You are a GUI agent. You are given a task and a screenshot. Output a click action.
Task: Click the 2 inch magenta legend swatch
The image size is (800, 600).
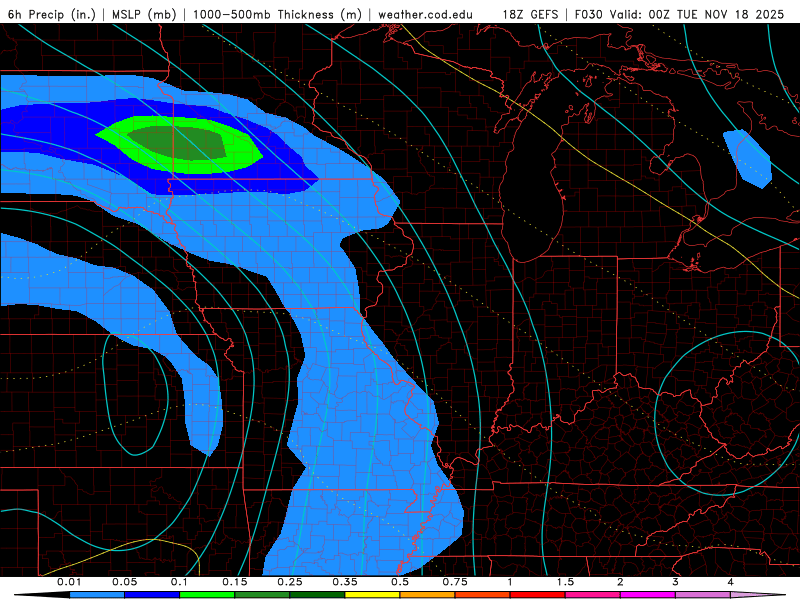[x=648, y=595]
